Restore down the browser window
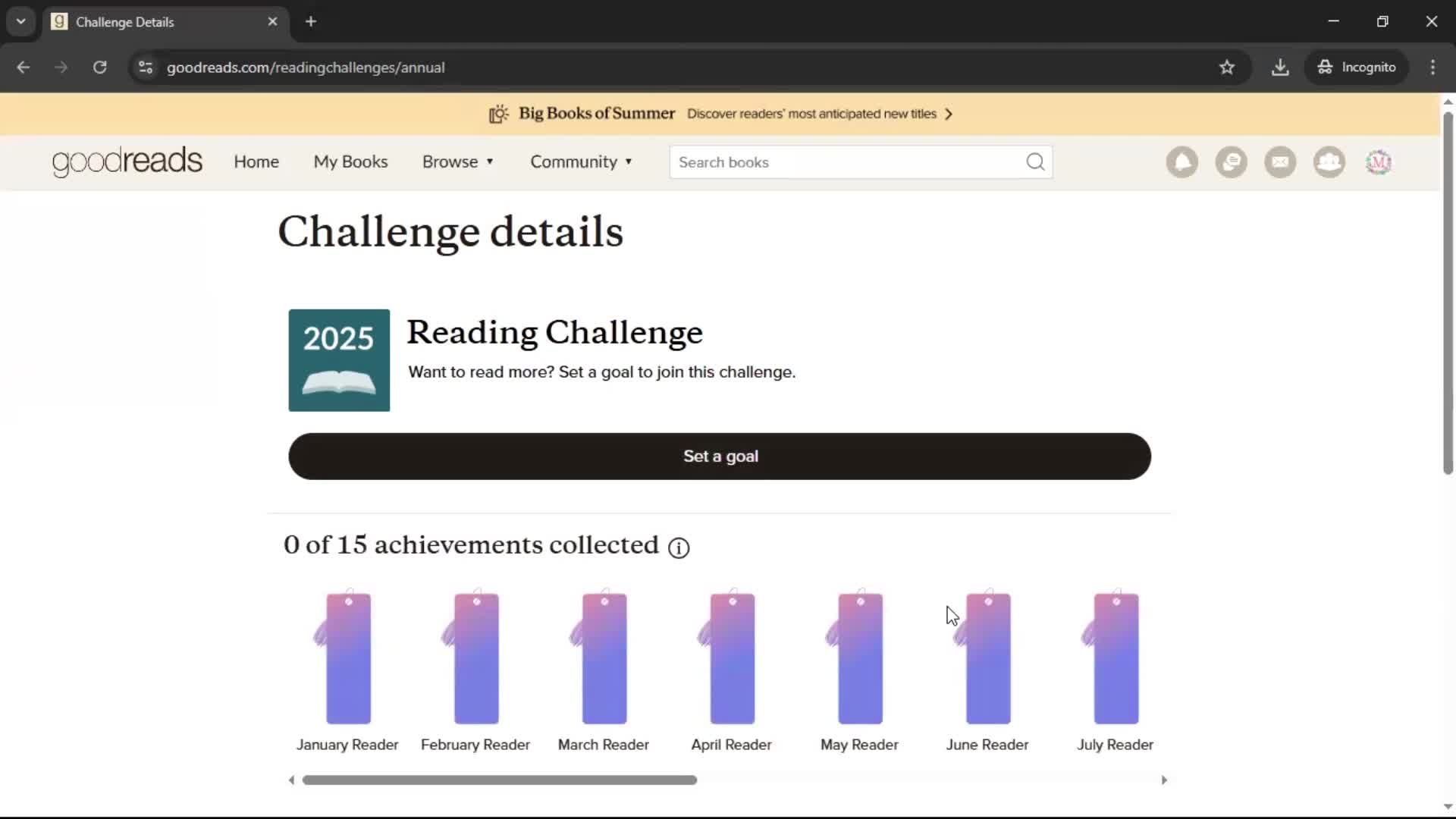The height and width of the screenshot is (819, 1456). tap(1382, 21)
